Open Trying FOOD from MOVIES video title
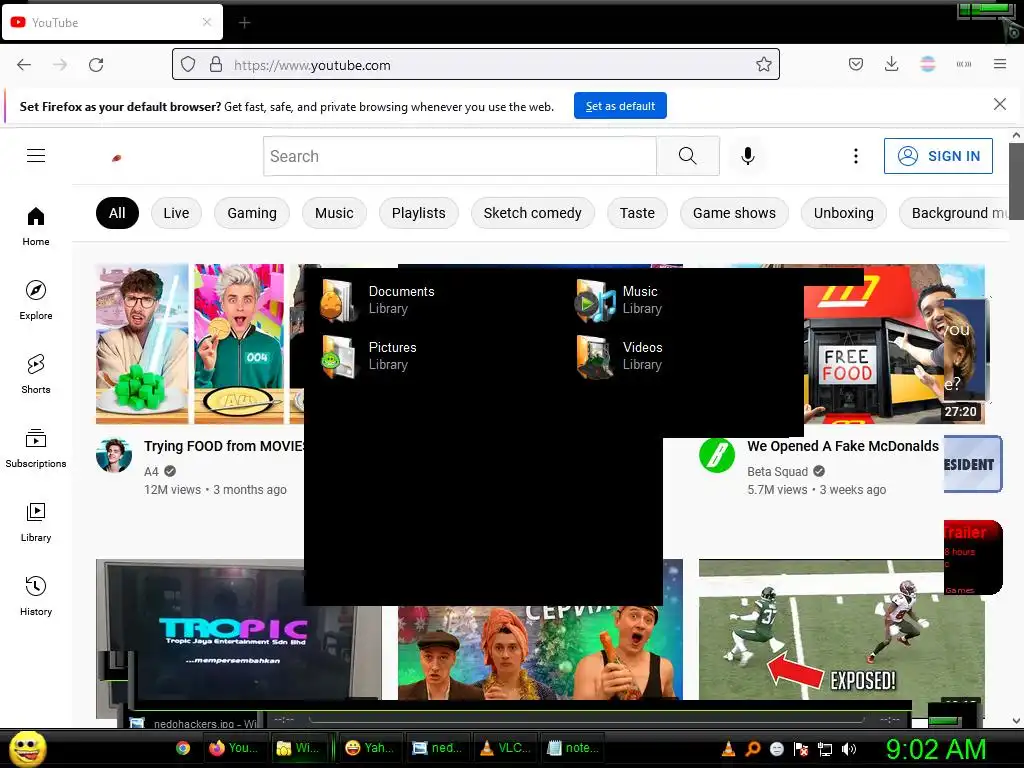 tap(224, 446)
